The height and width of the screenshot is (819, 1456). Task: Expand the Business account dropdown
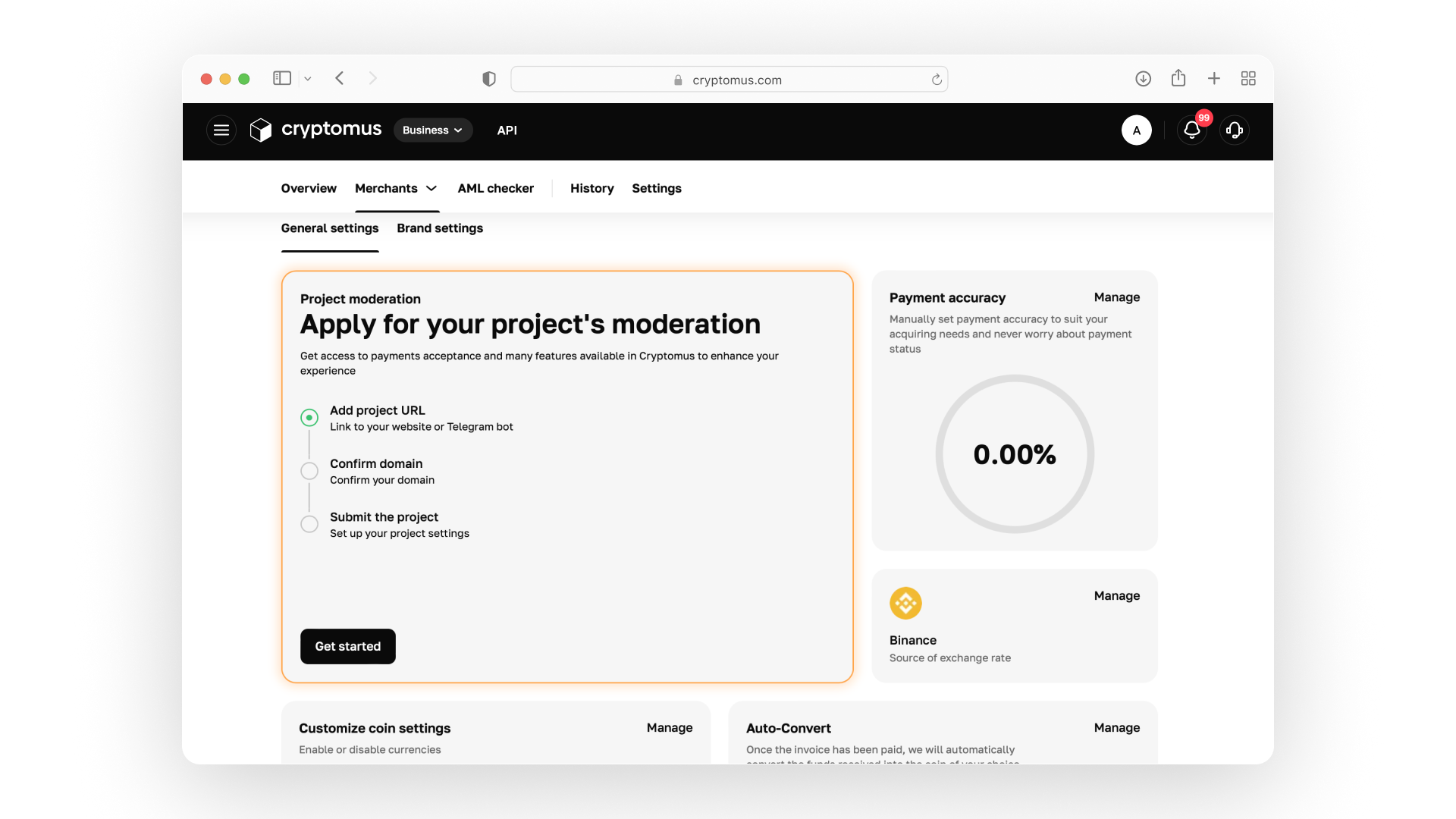pyautogui.click(x=433, y=130)
